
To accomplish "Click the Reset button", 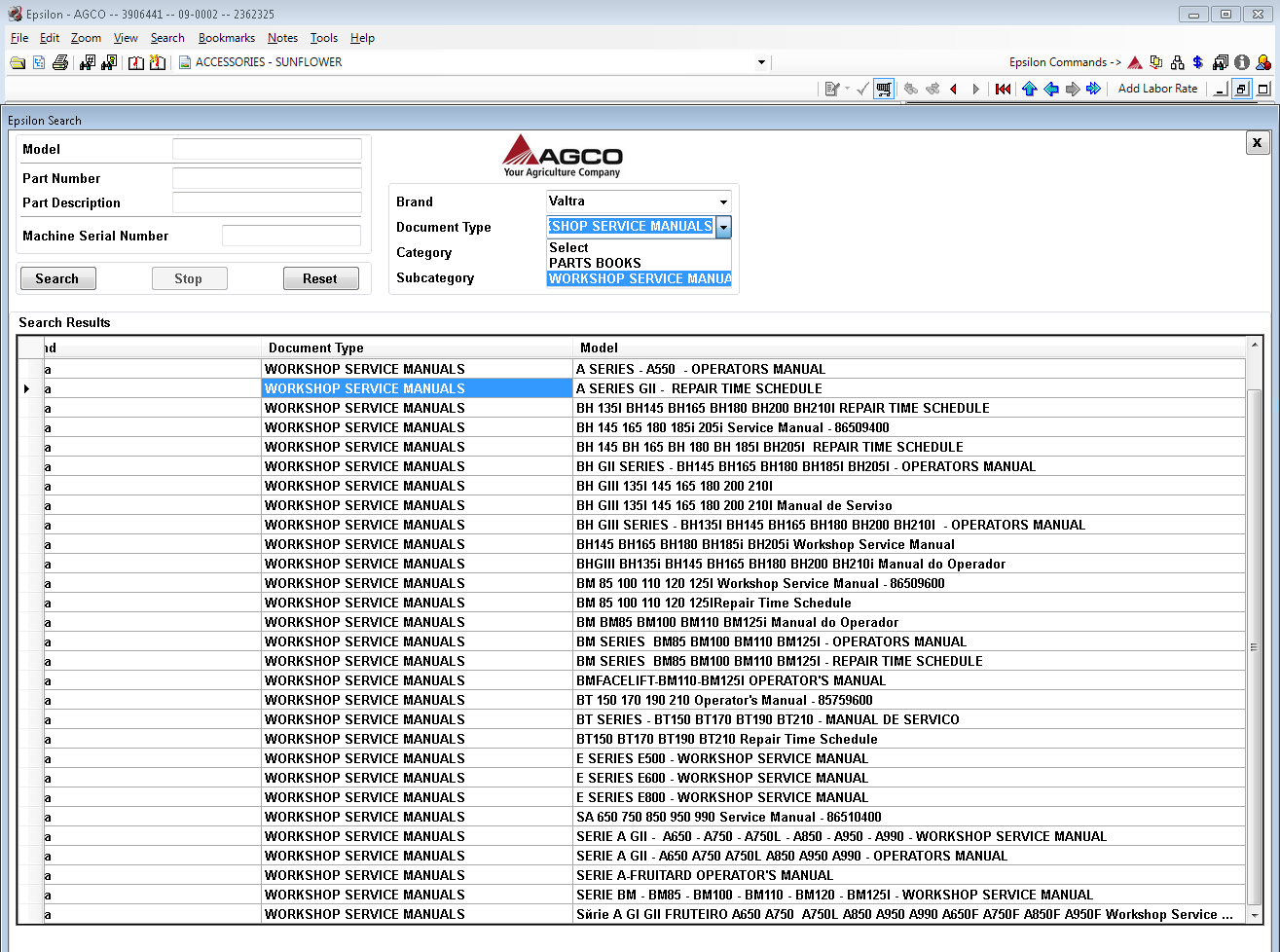I will pos(320,278).
